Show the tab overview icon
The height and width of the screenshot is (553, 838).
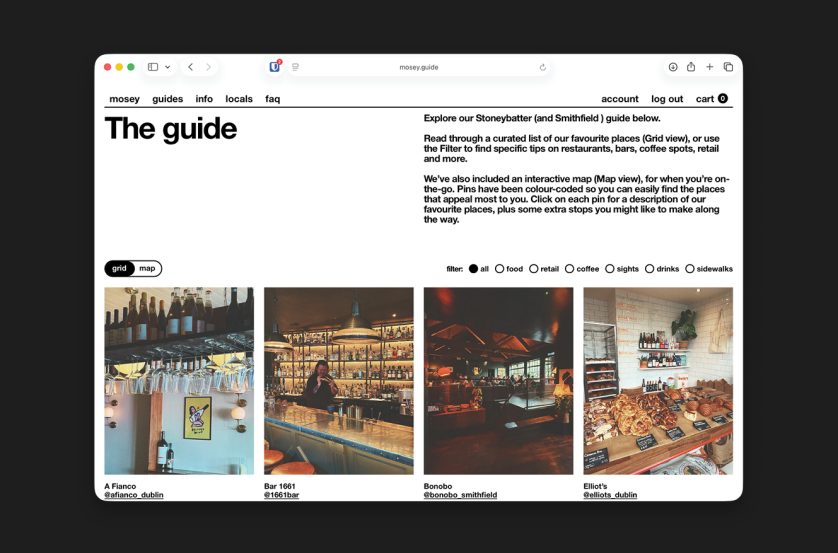click(728, 67)
